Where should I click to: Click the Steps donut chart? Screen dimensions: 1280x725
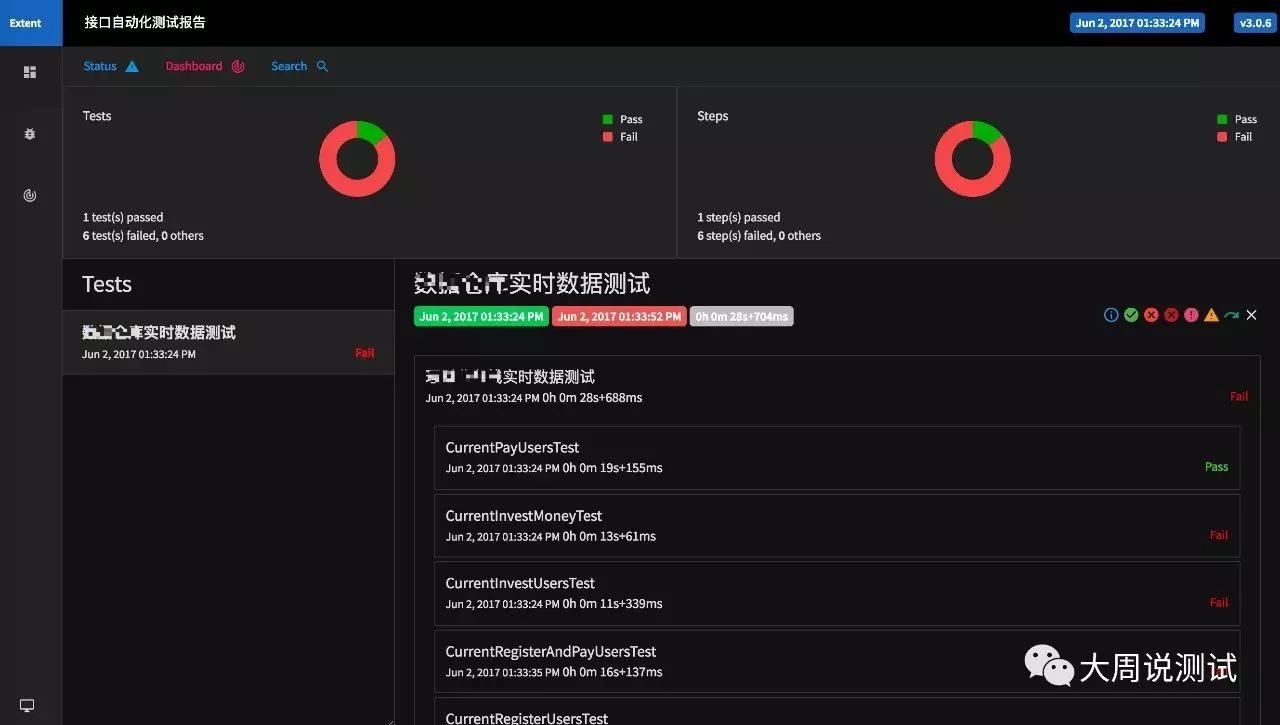972,159
